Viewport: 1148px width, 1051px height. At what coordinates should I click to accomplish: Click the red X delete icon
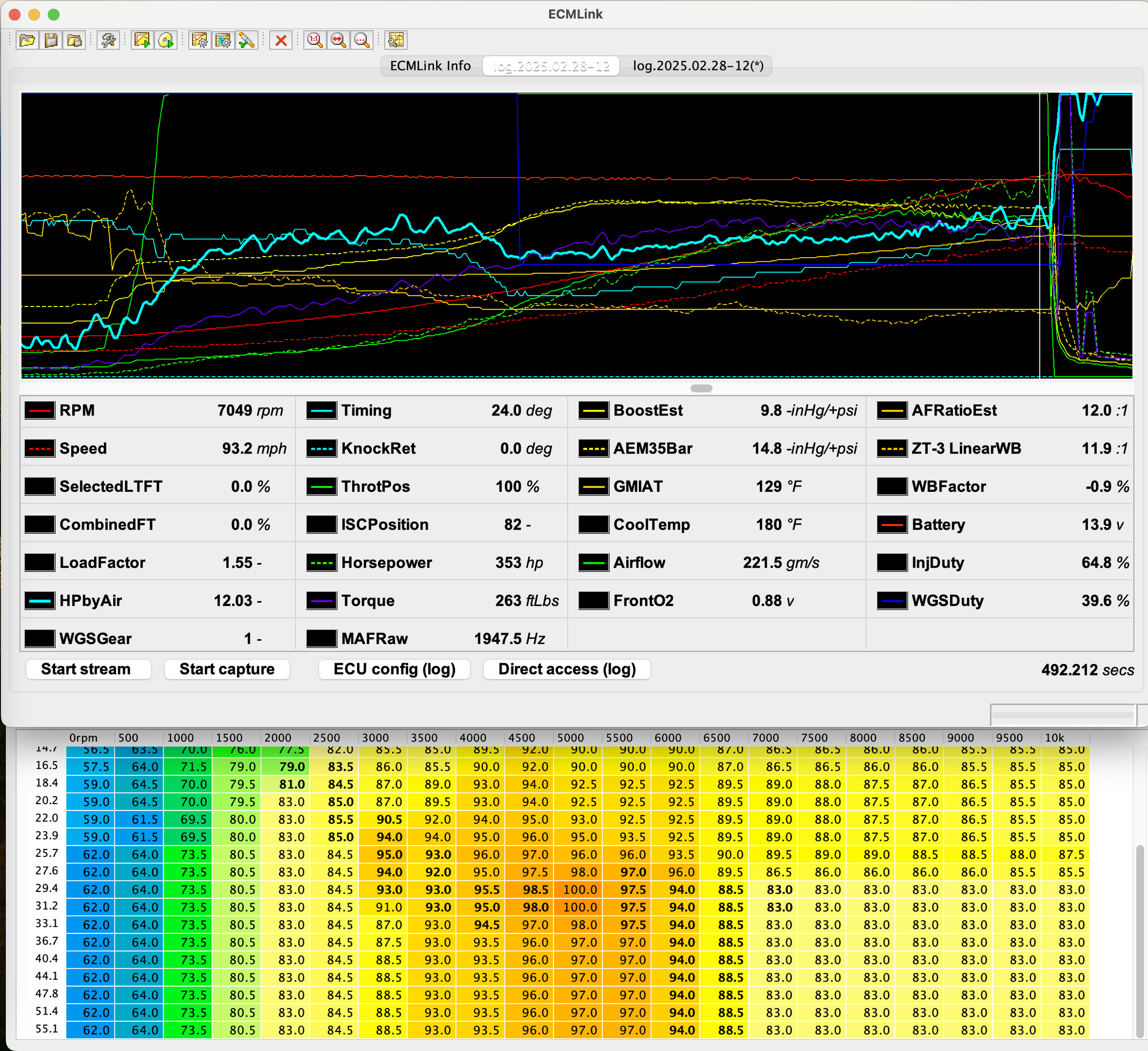(281, 40)
